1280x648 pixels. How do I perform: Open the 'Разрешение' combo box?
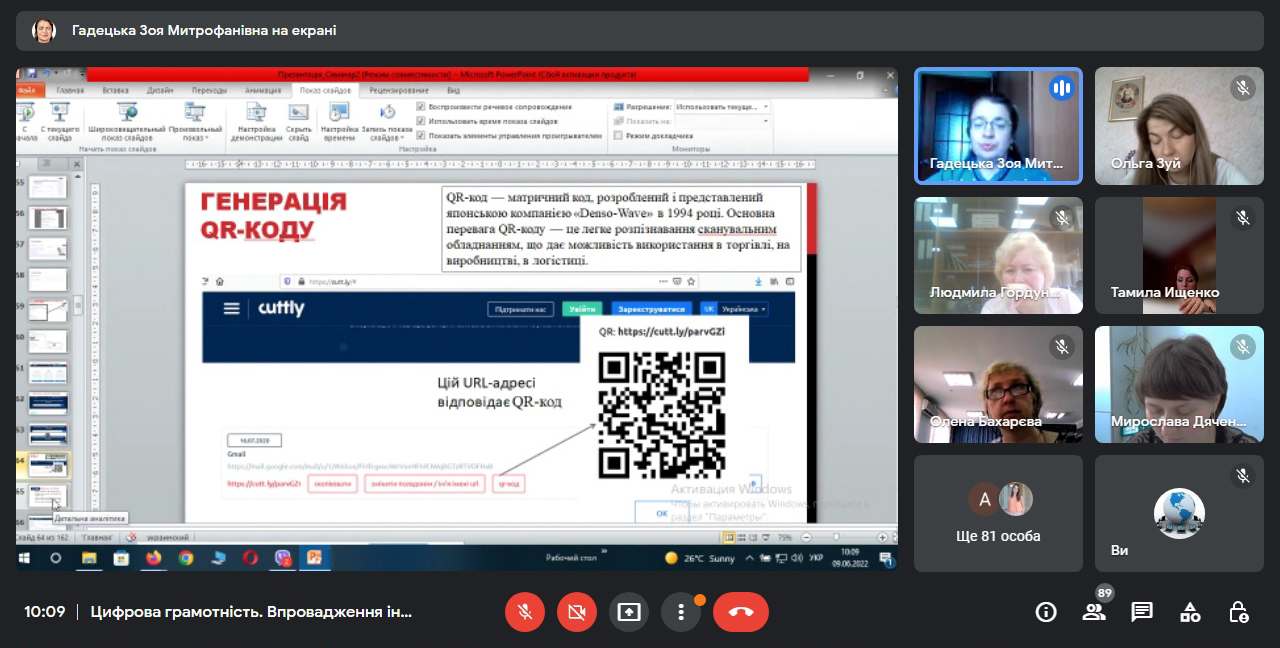[722, 106]
